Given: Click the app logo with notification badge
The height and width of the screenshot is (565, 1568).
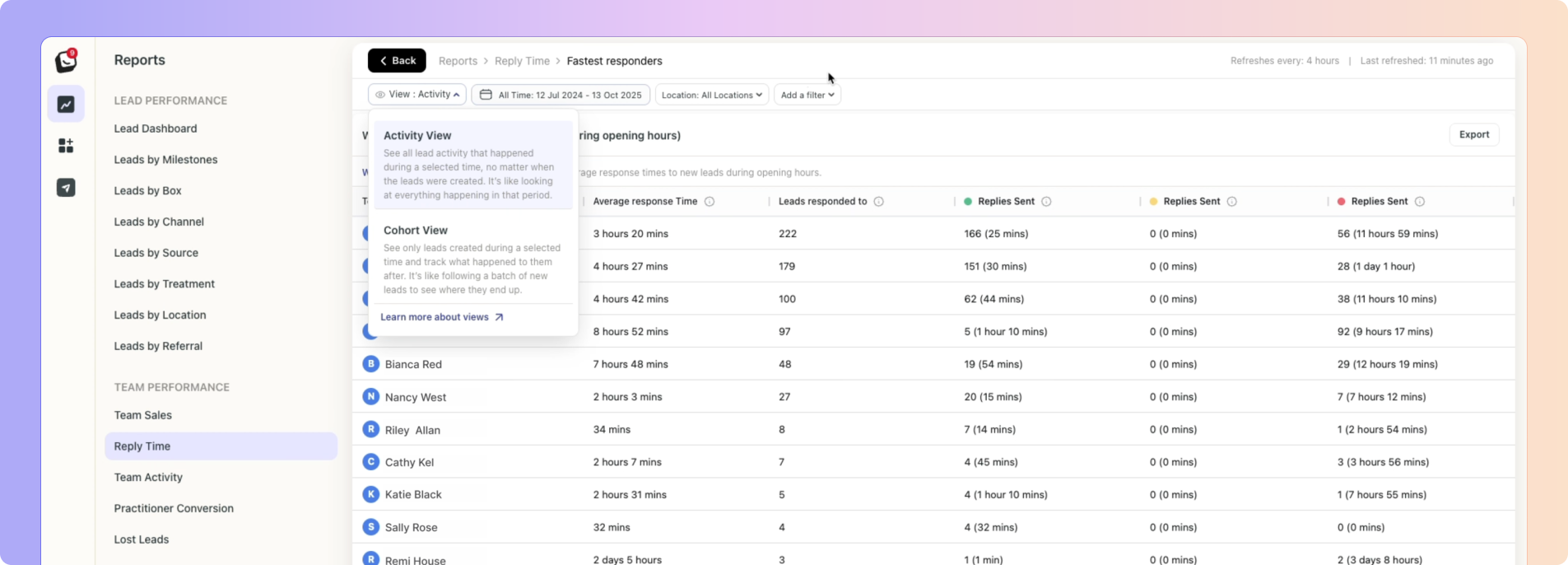Looking at the screenshot, I should [x=66, y=61].
